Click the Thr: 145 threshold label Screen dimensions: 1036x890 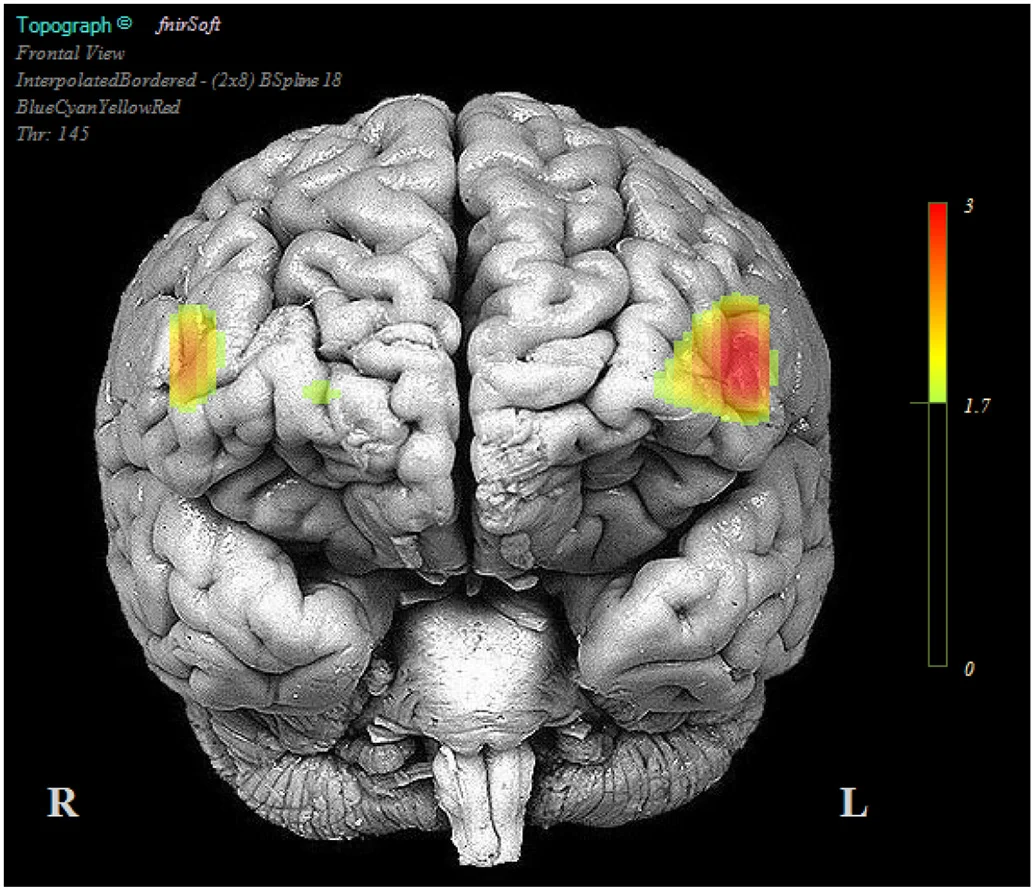[x=52, y=133]
